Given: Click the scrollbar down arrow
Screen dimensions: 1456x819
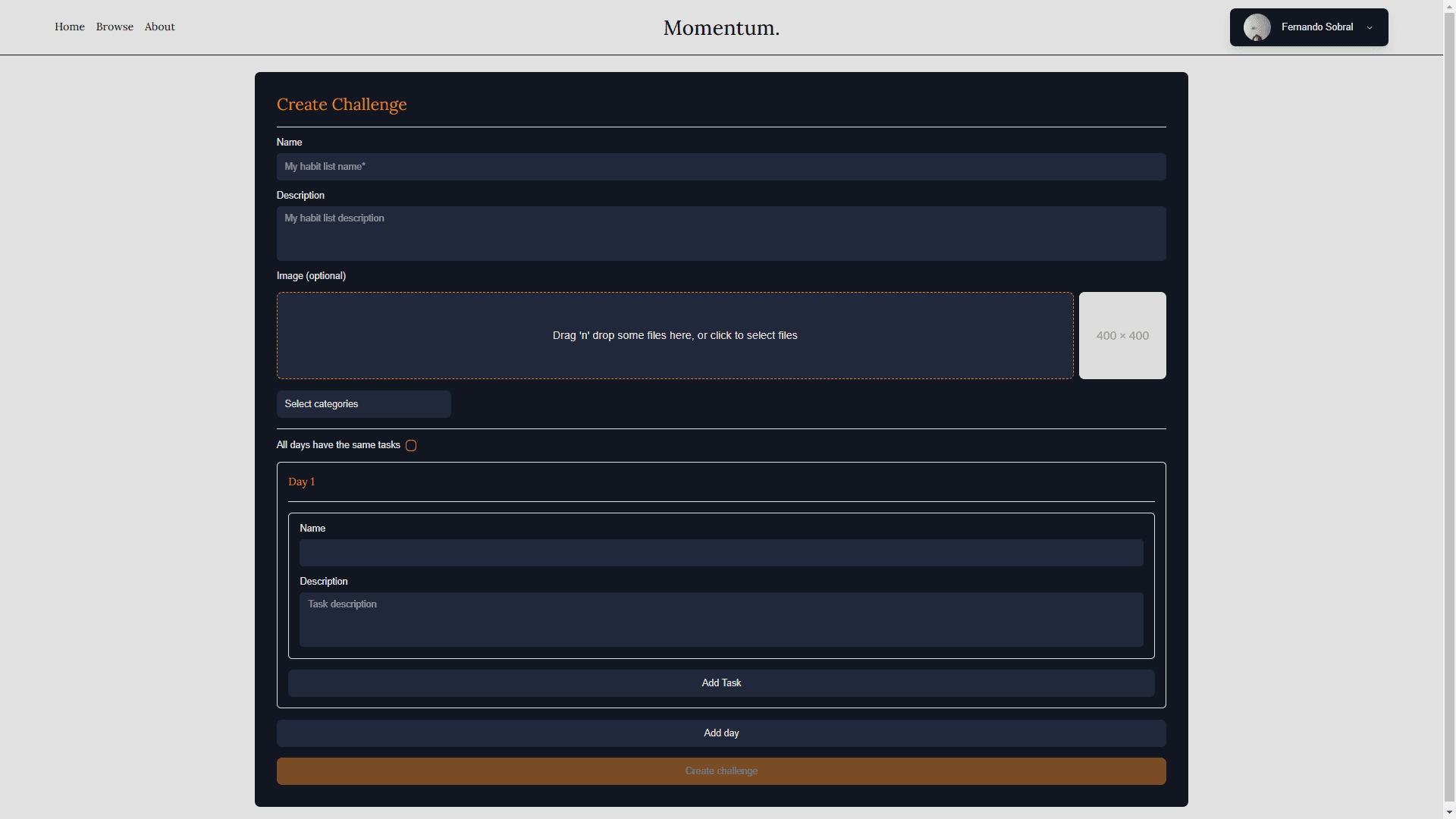Looking at the screenshot, I should pos(1449,813).
